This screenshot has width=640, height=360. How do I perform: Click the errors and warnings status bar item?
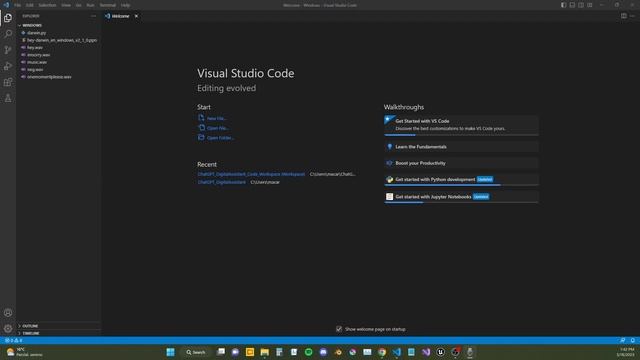click(x=13, y=340)
